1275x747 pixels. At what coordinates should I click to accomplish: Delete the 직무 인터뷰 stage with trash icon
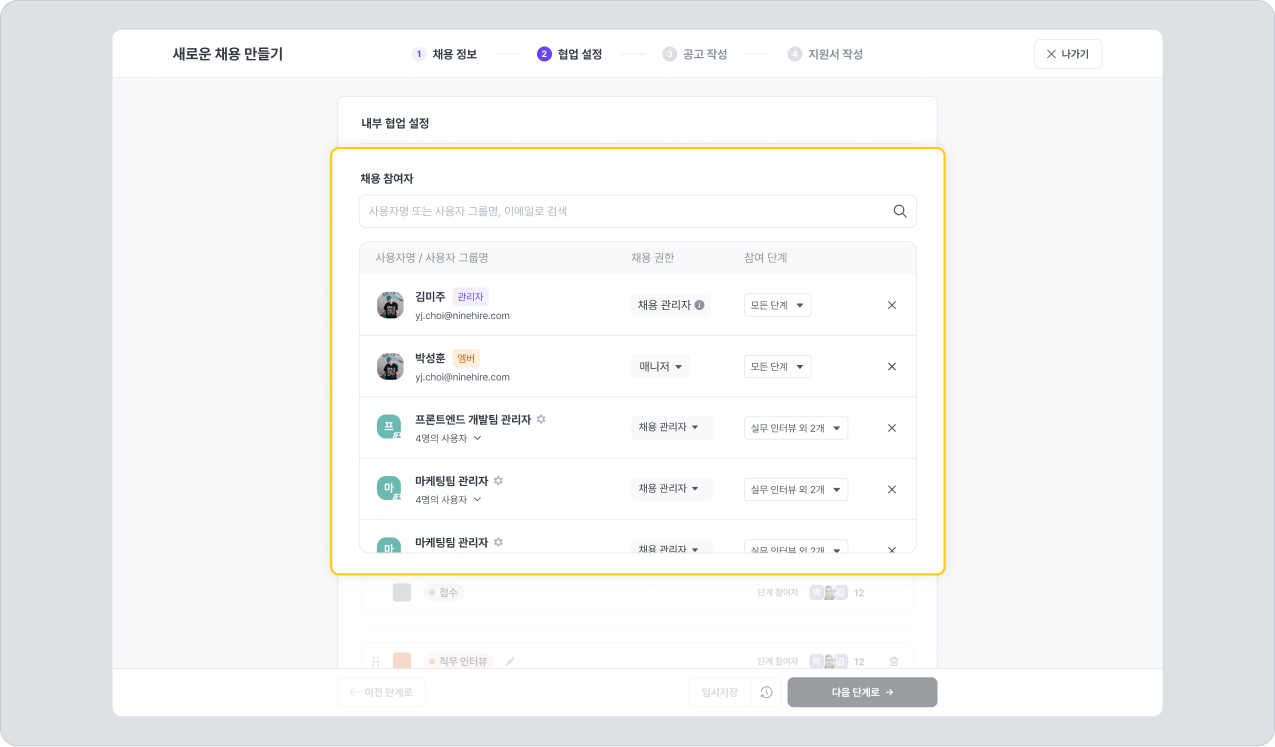pos(894,661)
